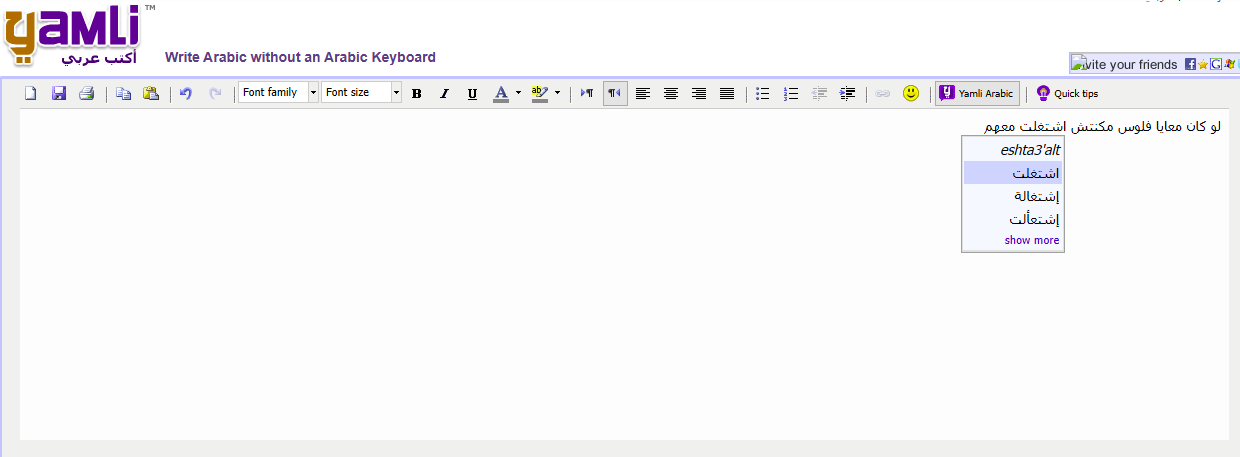Apply the current text color
This screenshot has height=457, width=1240.
(x=501, y=93)
